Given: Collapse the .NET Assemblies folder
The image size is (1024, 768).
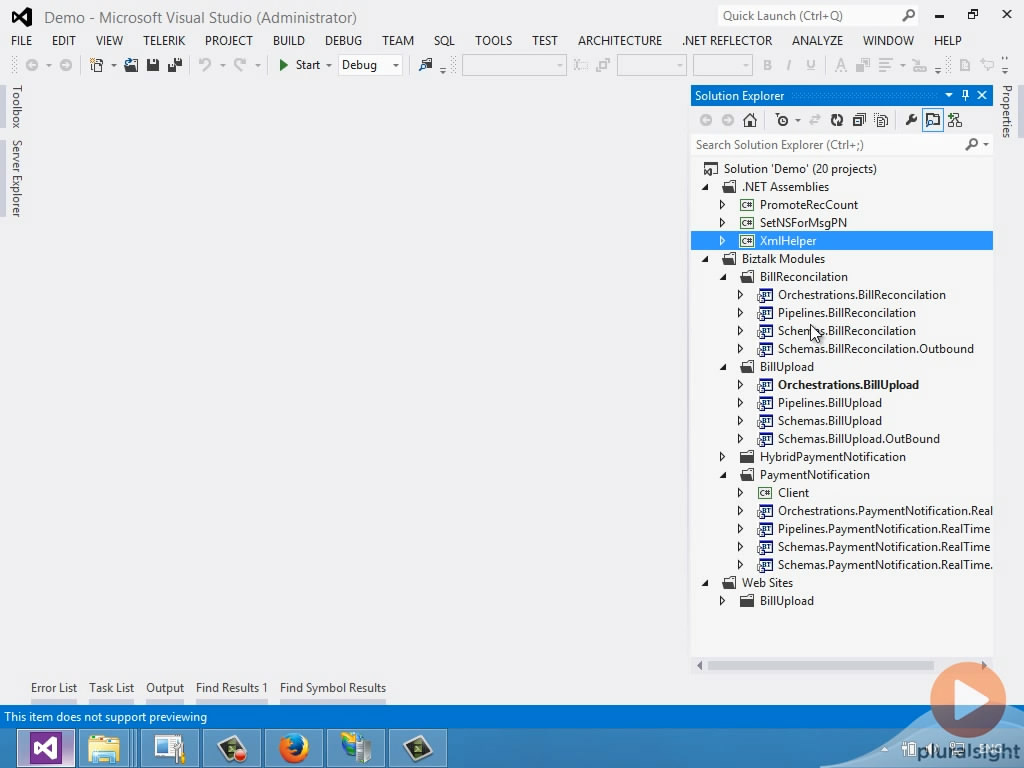Looking at the screenshot, I should (705, 187).
